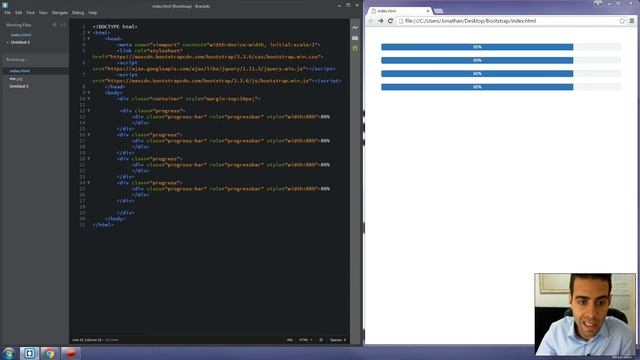Click the closing </body> tag on line 30
Screen dimensions: 640x360
tap(115, 218)
